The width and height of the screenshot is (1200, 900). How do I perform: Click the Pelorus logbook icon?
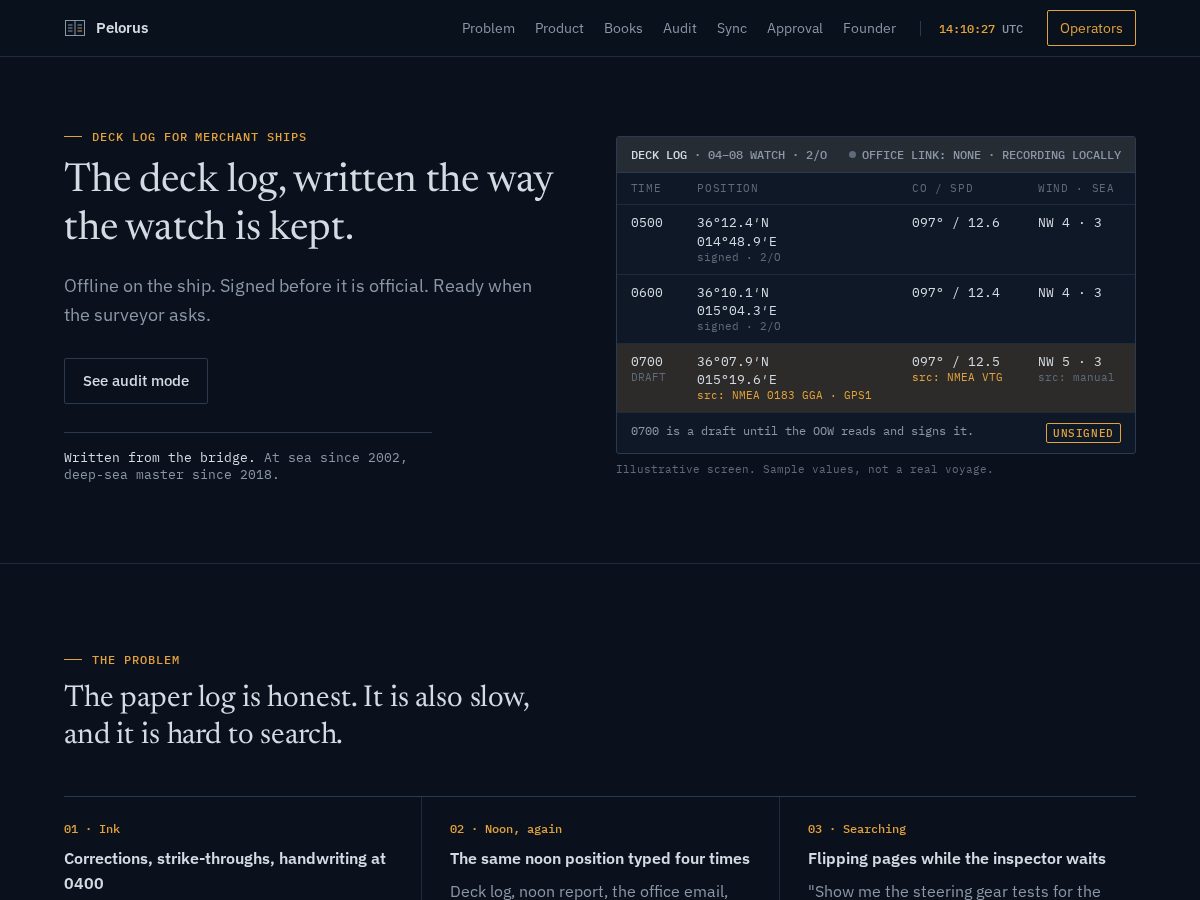tap(75, 28)
